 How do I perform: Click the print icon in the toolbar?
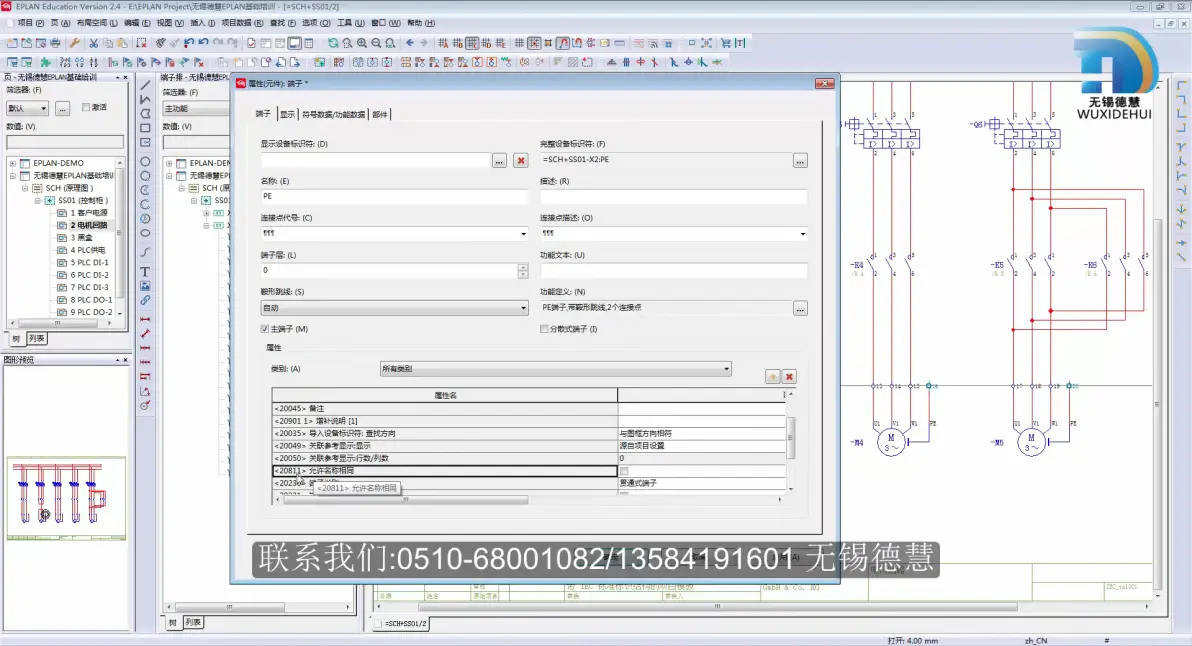tap(55, 43)
